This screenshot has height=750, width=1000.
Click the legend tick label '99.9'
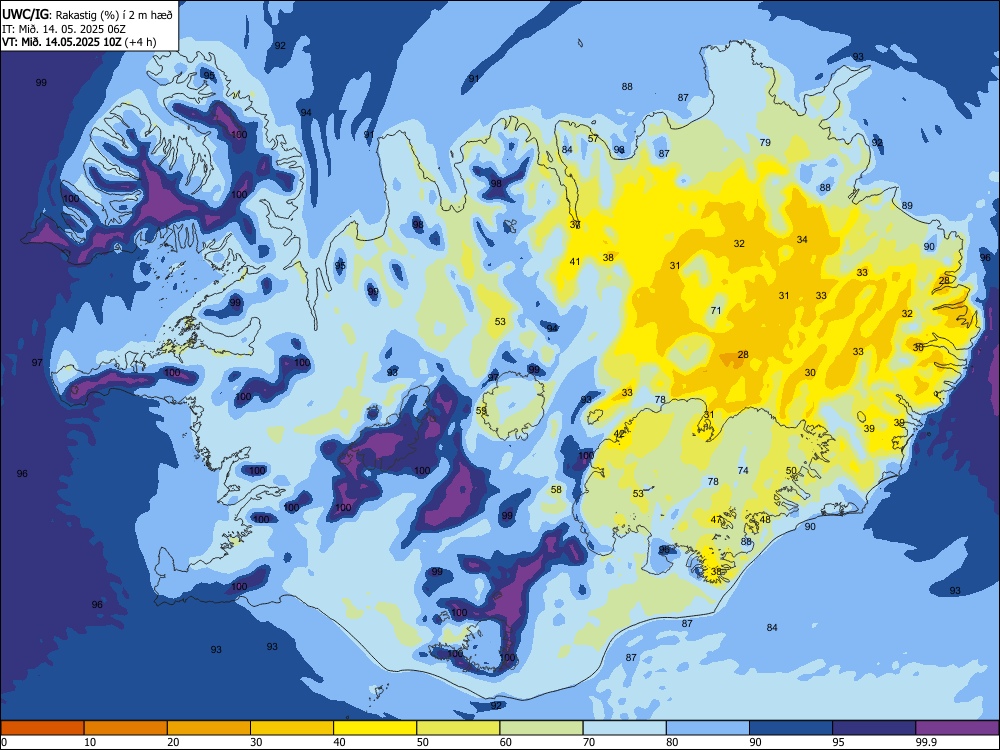(926, 742)
